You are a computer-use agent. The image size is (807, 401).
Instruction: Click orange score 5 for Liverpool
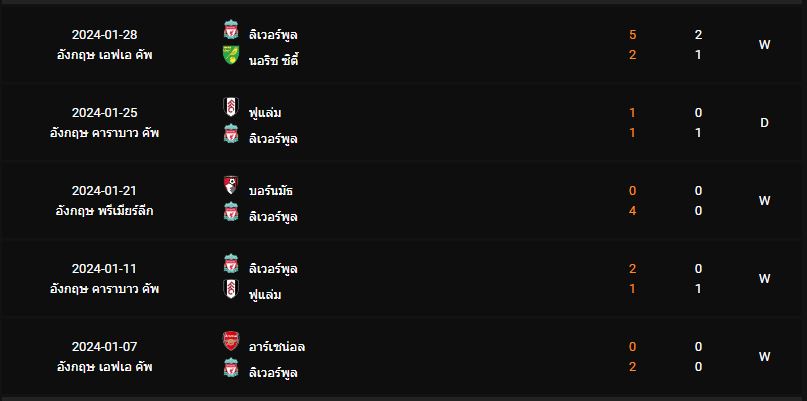point(632,34)
